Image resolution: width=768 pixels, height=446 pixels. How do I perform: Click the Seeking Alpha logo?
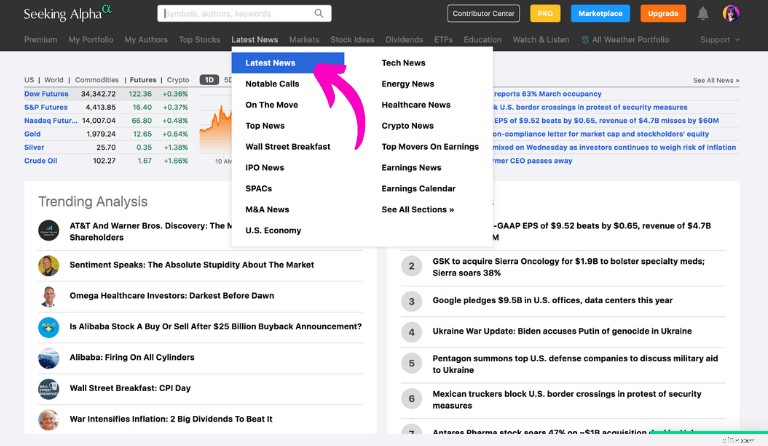(x=68, y=13)
